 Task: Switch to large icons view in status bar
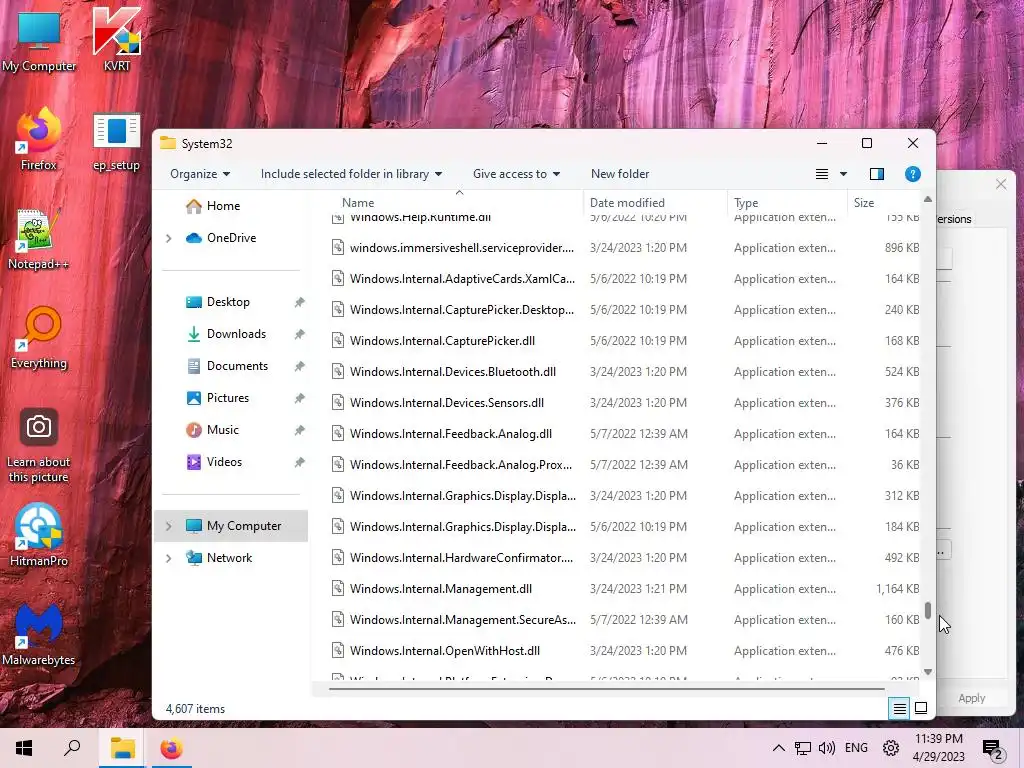pyautogui.click(x=921, y=709)
